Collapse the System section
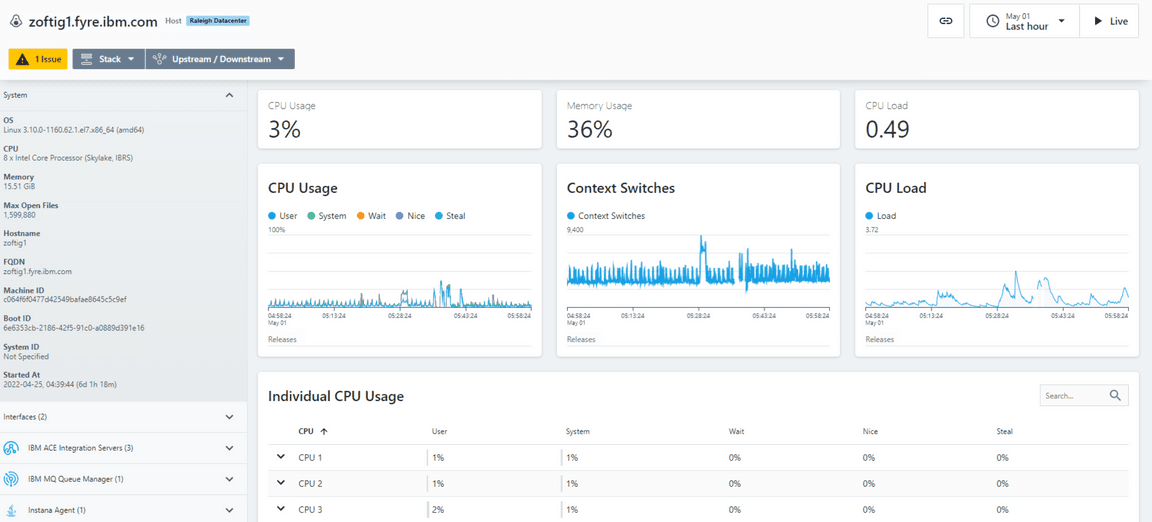 point(229,95)
